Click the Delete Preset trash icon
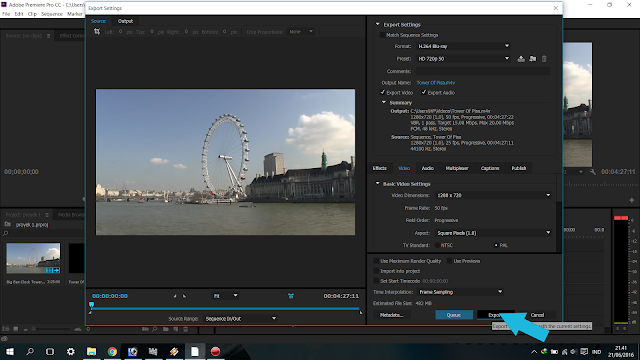The width and height of the screenshot is (640, 360). coord(544,59)
